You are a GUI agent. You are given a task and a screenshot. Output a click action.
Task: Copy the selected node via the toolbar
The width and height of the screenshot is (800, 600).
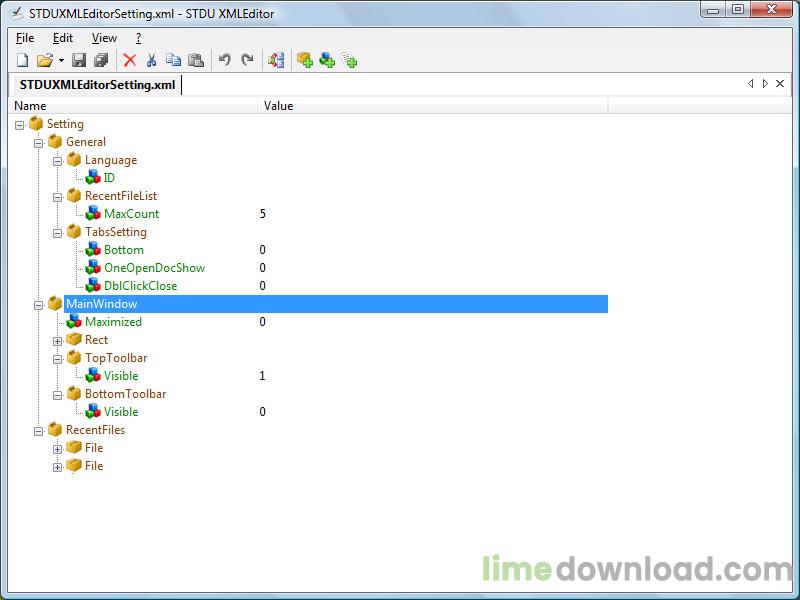click(x=175, y=60)
